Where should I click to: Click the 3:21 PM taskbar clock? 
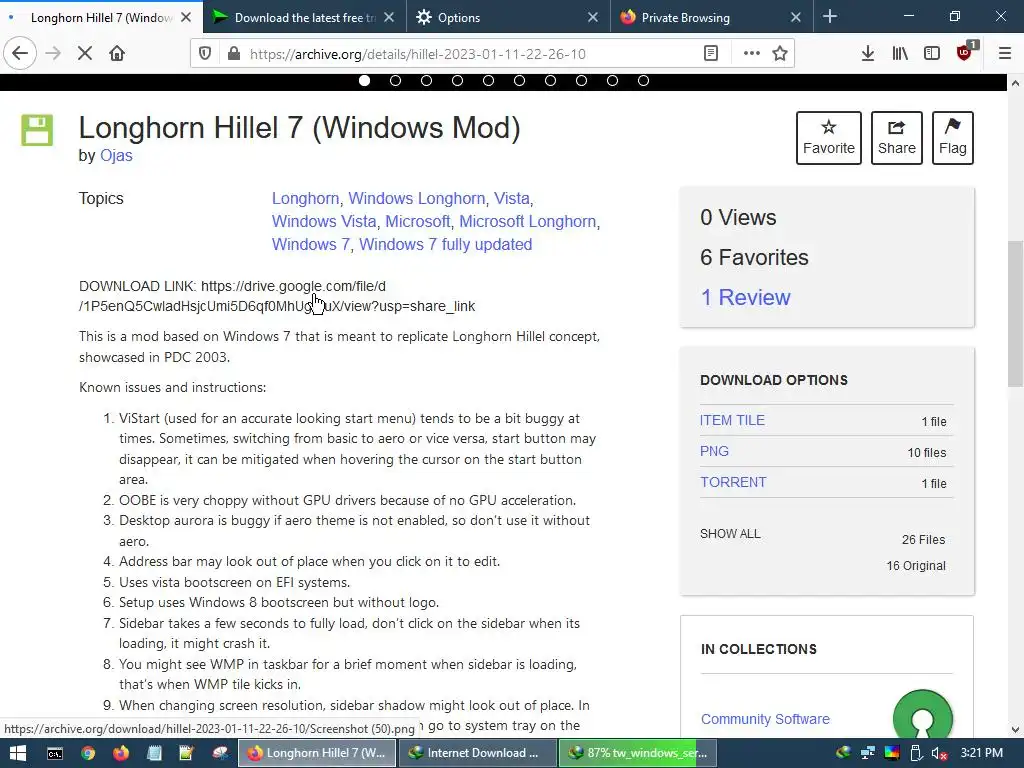982,753
